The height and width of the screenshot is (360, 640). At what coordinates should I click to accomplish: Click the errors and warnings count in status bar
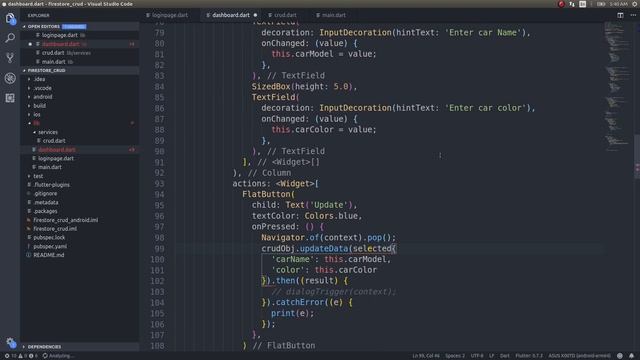tap(20, 356)
